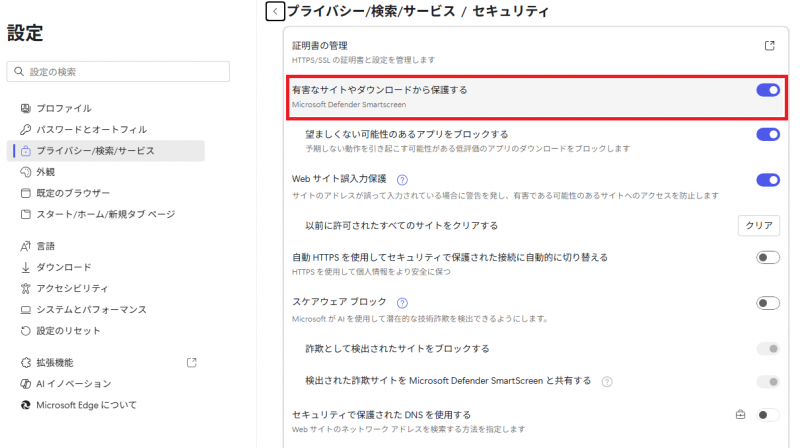Toggle 有害なサイトやダウンロードから保護する switch

coord(767,90)
